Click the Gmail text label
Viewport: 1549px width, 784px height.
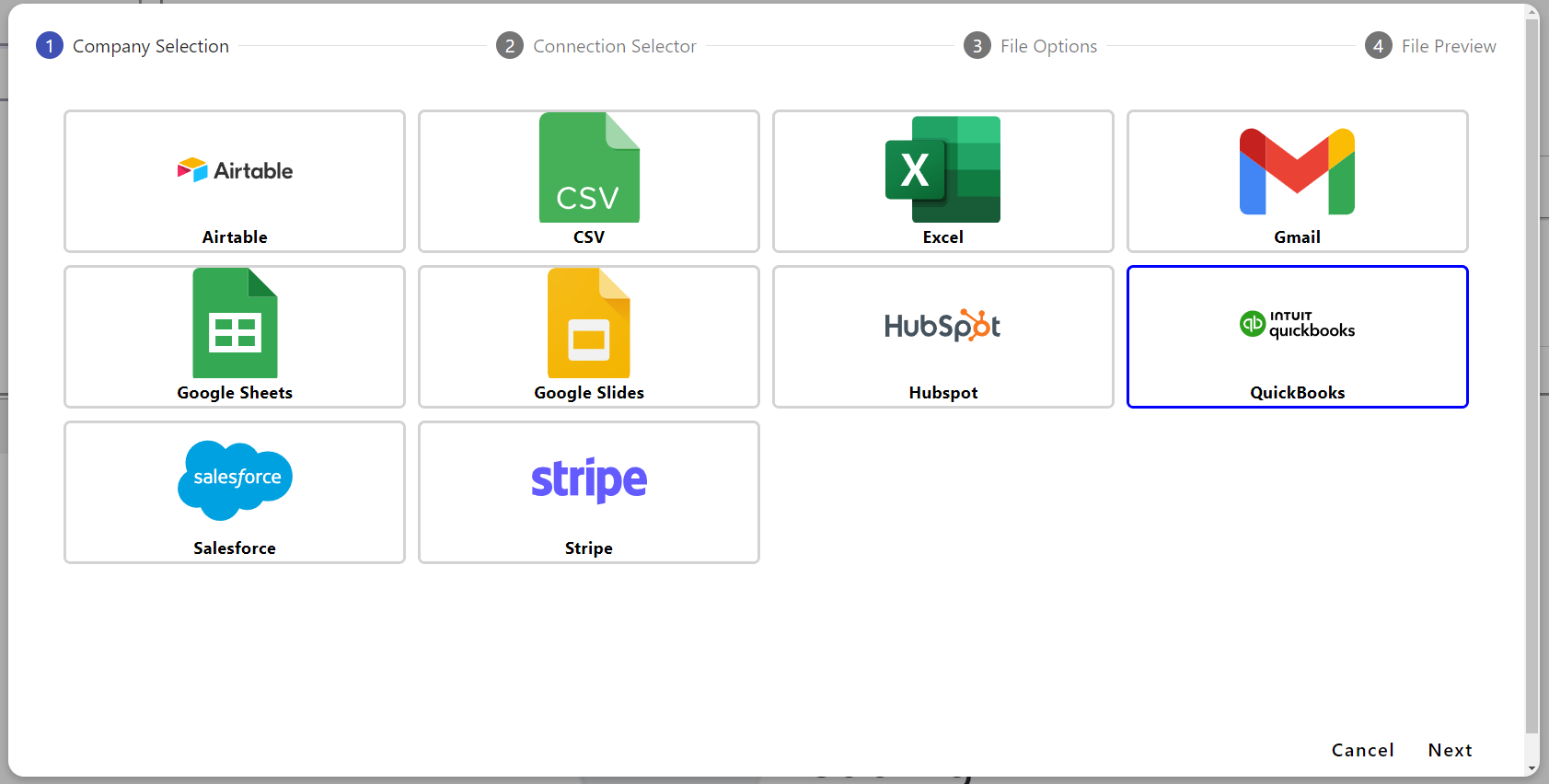1297,237
